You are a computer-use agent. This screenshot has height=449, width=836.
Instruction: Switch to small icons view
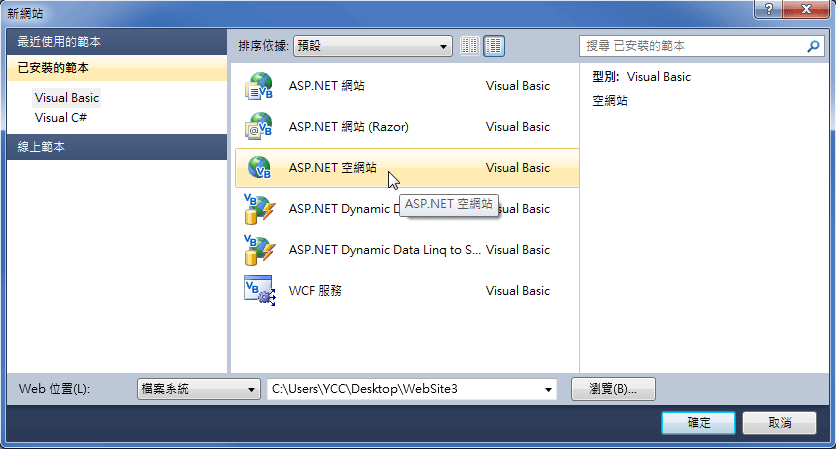coord(470,46)
